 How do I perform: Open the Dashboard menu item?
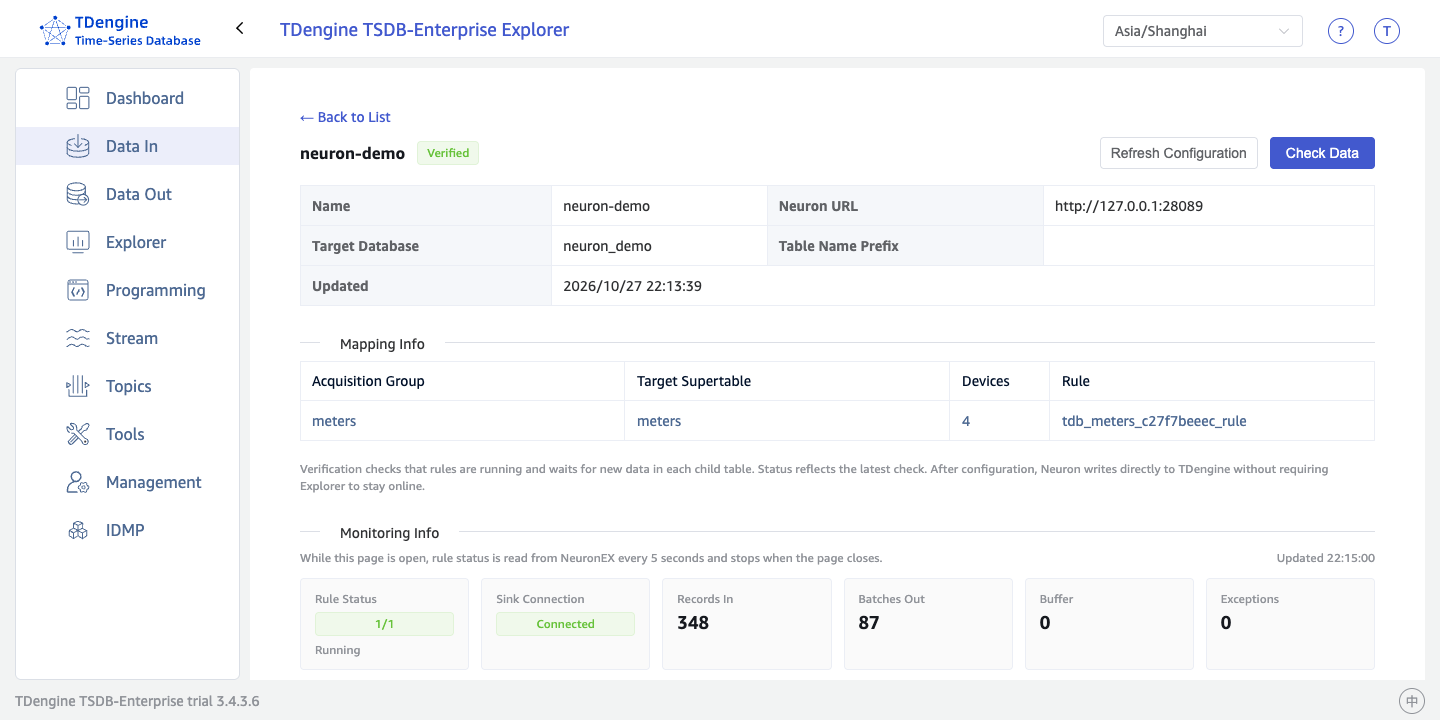coord(127,98)
